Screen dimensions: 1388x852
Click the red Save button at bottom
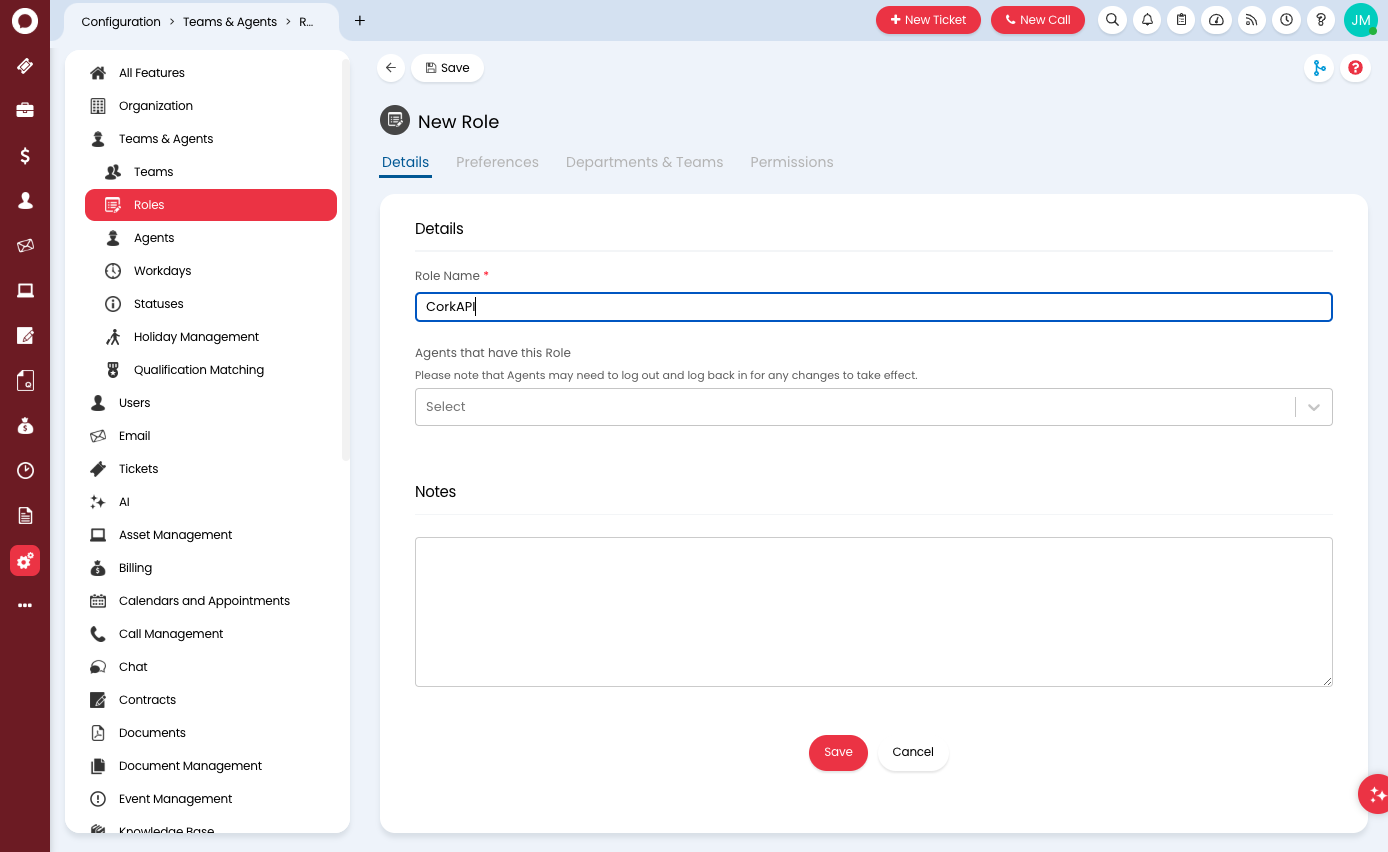coord(838,752)
